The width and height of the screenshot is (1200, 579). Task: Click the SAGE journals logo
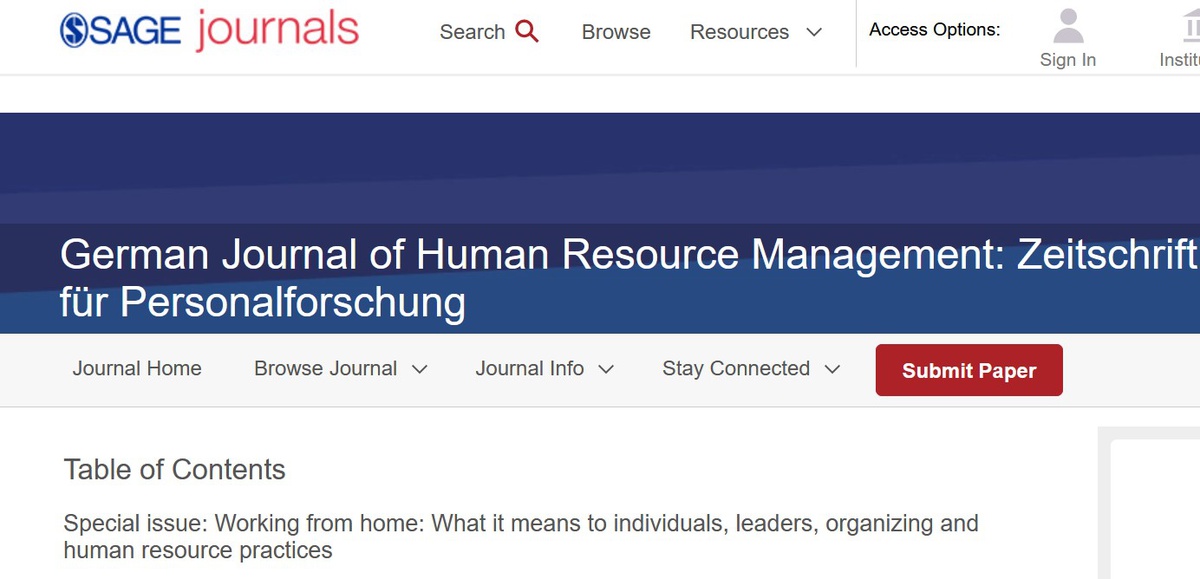(209, 30)
